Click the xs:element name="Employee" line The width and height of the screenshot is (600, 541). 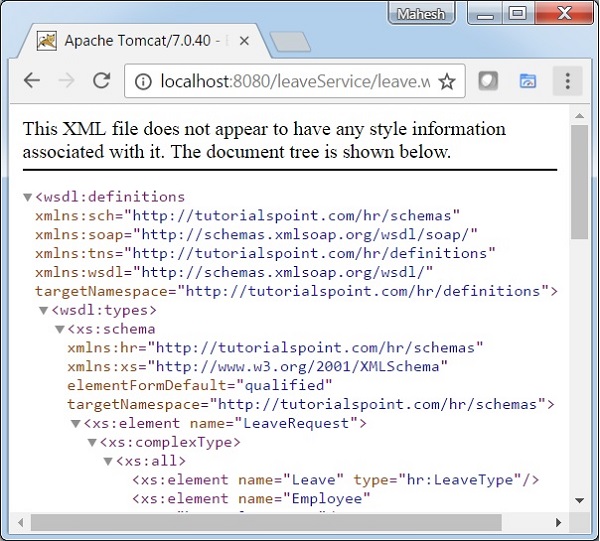coord(251,499)
